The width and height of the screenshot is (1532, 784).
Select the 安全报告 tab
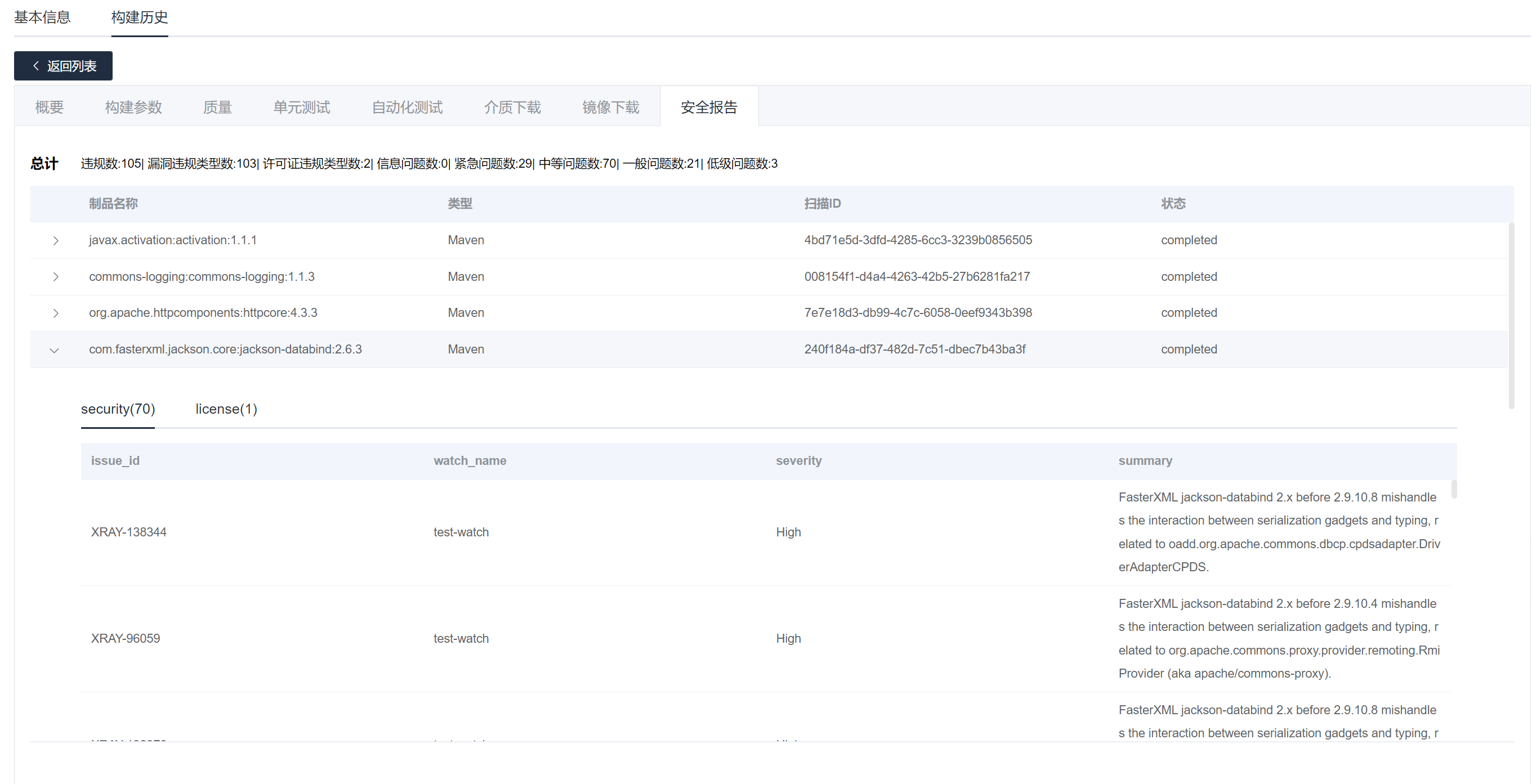(709, 107)
